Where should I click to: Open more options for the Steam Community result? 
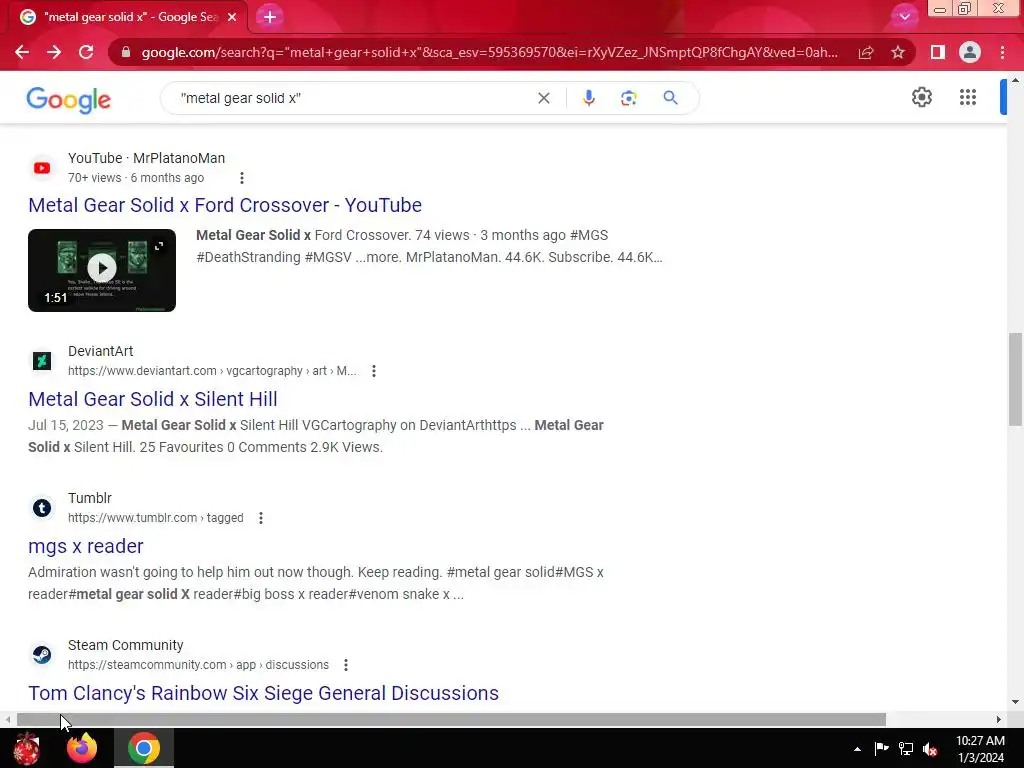pos(345,665)
